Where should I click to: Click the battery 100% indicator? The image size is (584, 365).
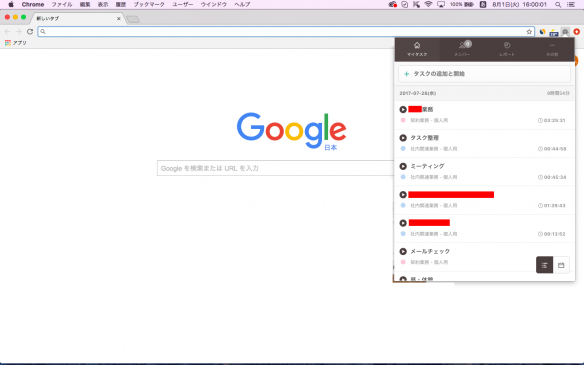tap(462, 4)
